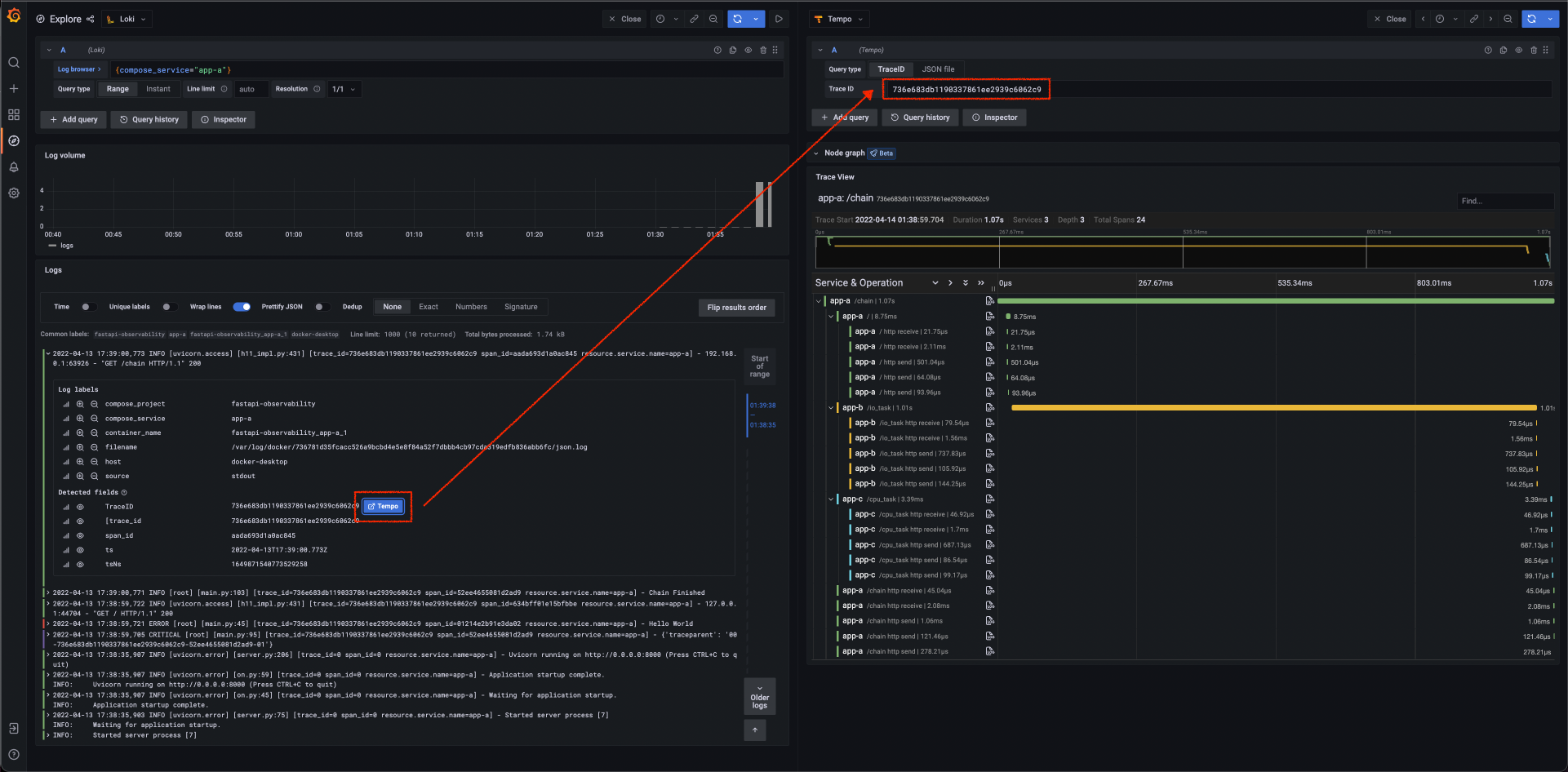
Task: Toggle visibility of Tempo query A
Action: pos(1518,50)
